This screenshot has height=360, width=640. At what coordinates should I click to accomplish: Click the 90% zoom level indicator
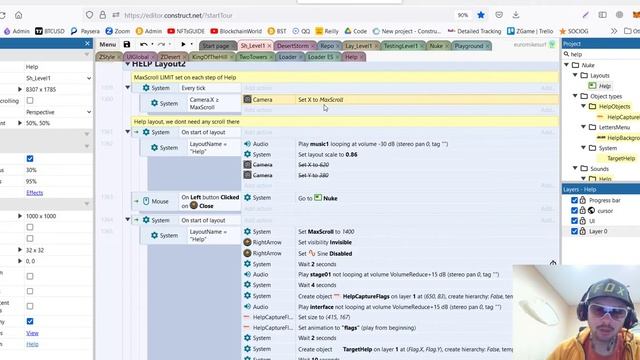coord(462,15)
